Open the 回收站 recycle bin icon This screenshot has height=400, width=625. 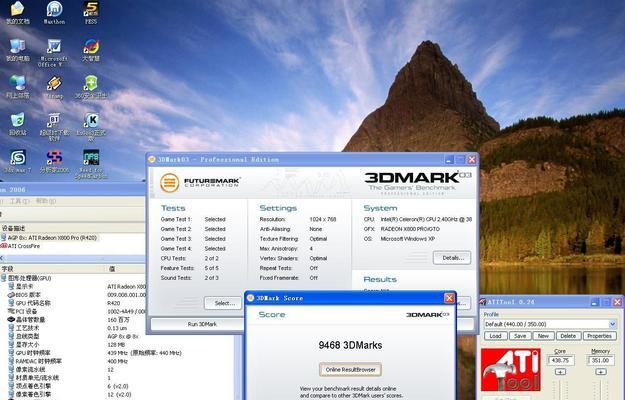17,124
